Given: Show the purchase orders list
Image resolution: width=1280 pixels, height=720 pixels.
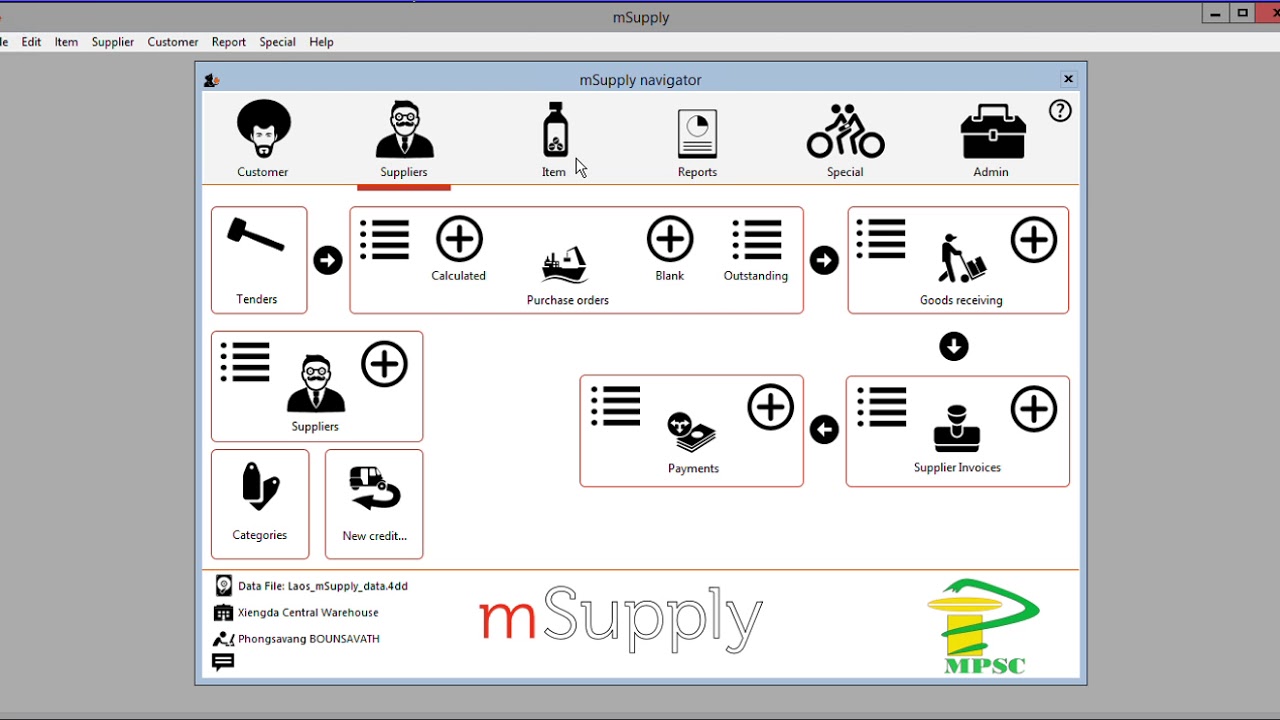Looking at the screenshot, I should (385, 240).
